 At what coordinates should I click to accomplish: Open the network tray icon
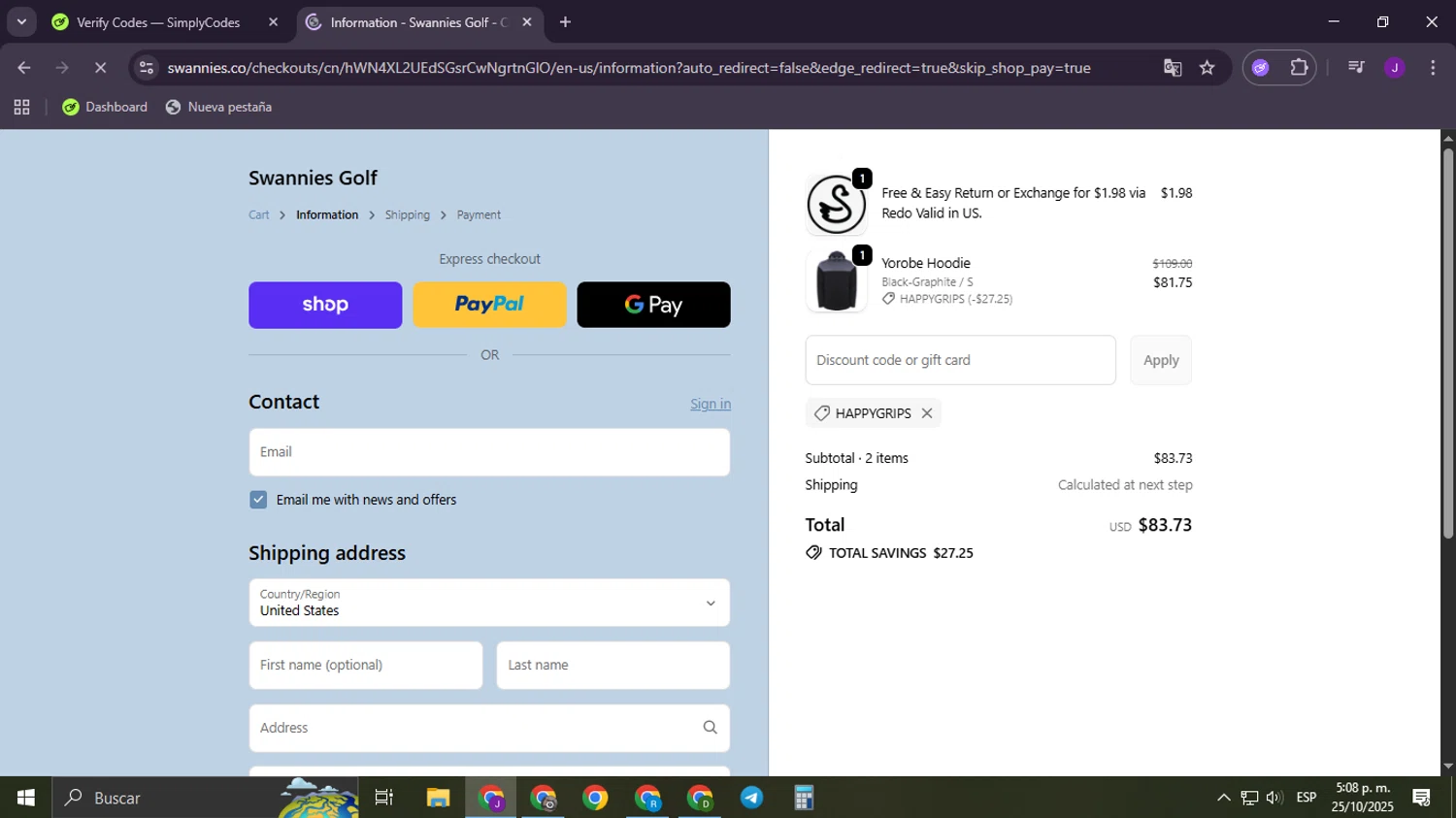pyautogui.click(x=1249, y=798)
